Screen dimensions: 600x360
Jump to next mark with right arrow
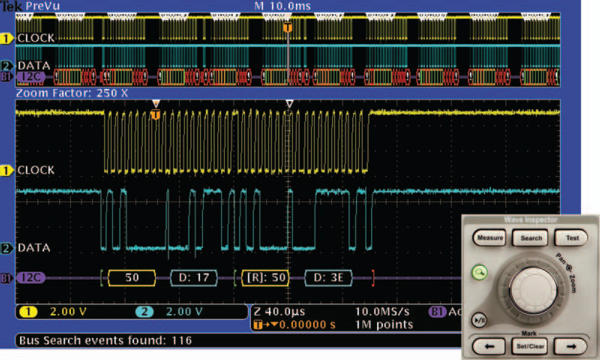(x=571, y=347)
